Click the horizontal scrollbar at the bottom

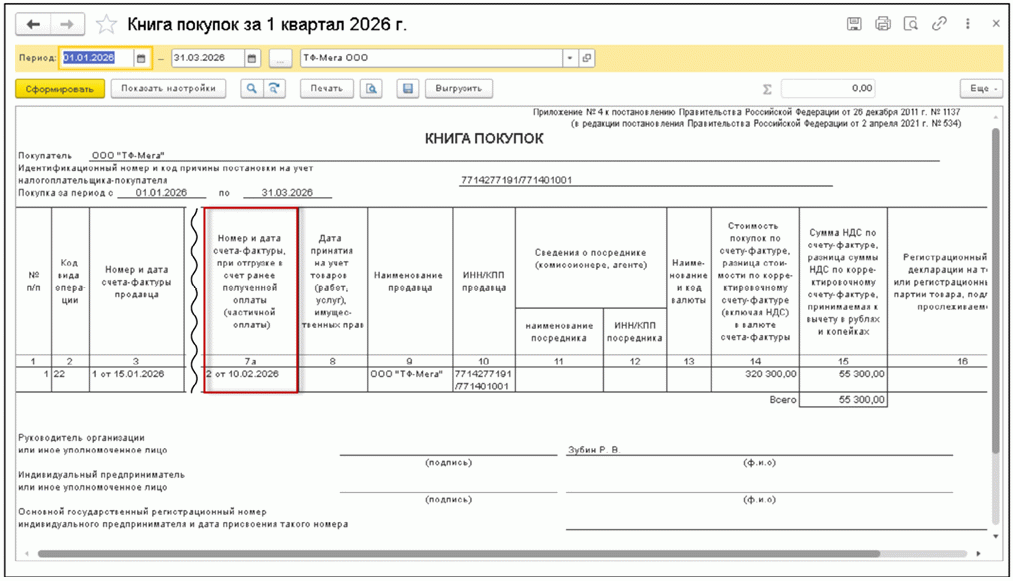460,553
